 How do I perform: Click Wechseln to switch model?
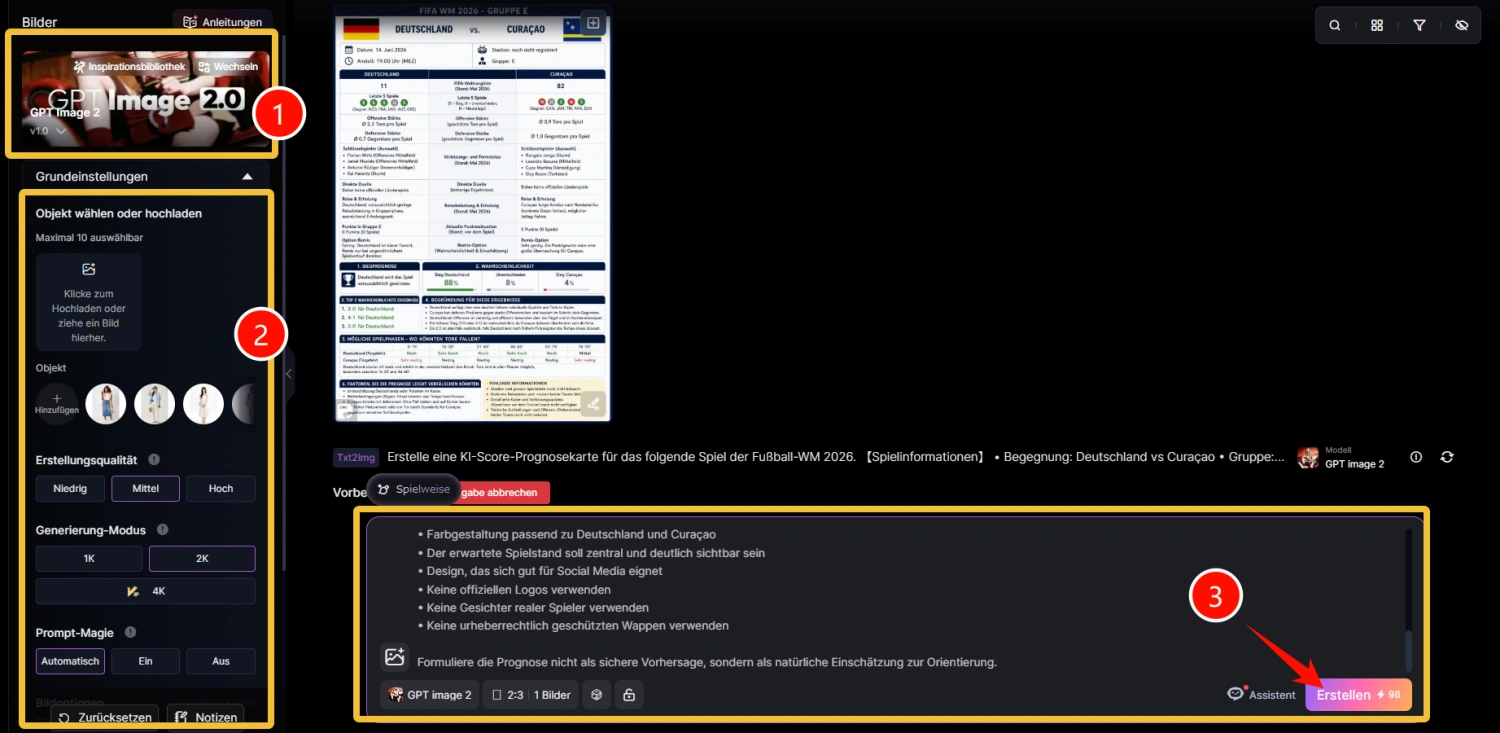(228, 67)
